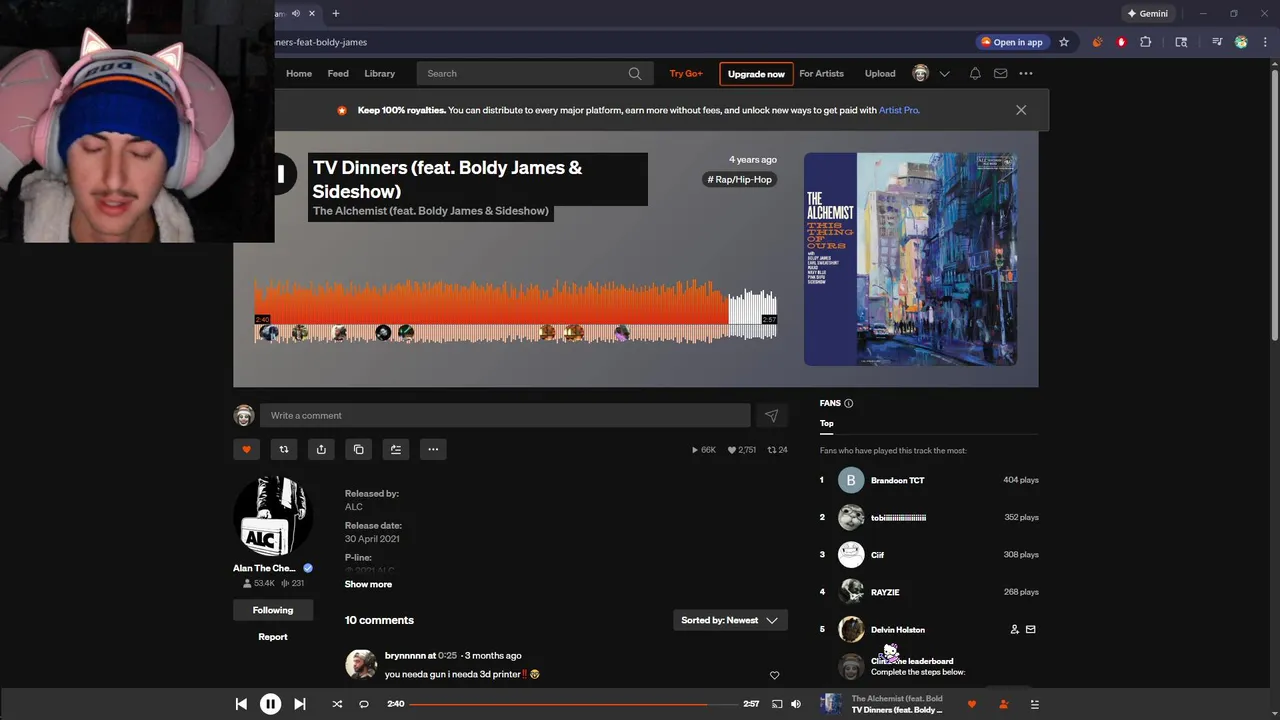
Task: Click the Upgrade now button
Action: point(756,73)
